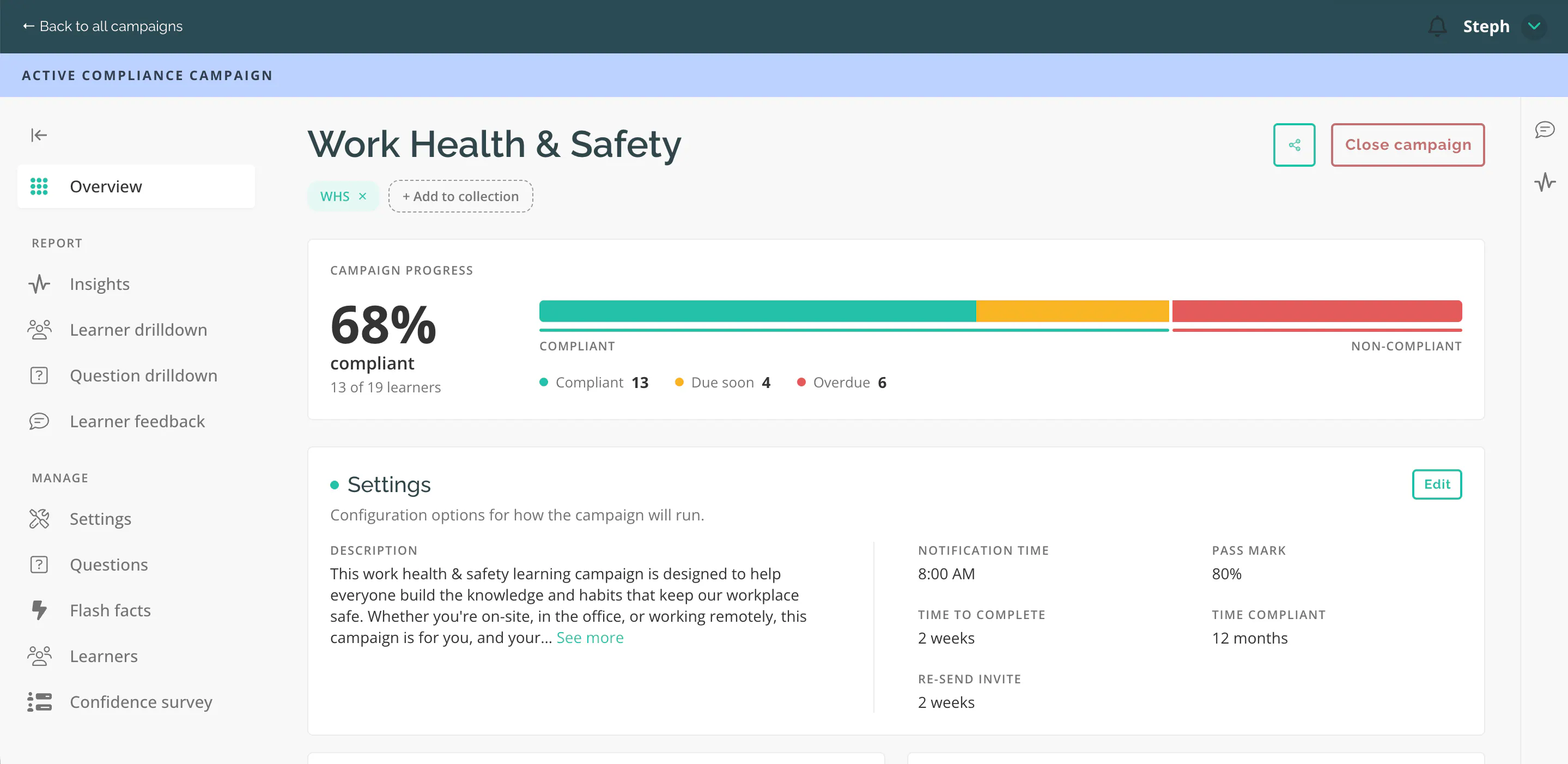Click Add to collection button

[461, 196]
